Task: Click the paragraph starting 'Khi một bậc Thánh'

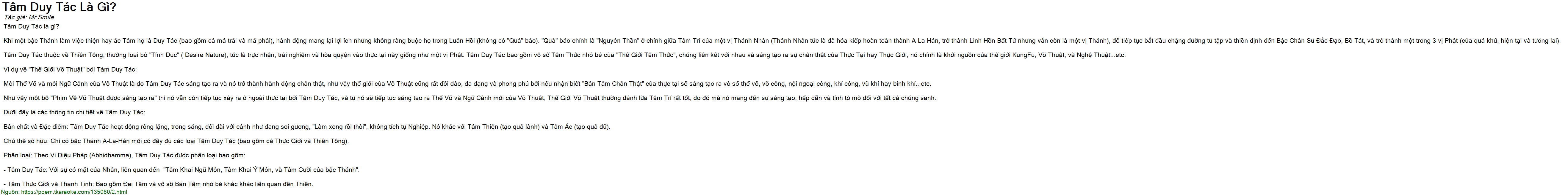Action: click(x=782, y=41)
